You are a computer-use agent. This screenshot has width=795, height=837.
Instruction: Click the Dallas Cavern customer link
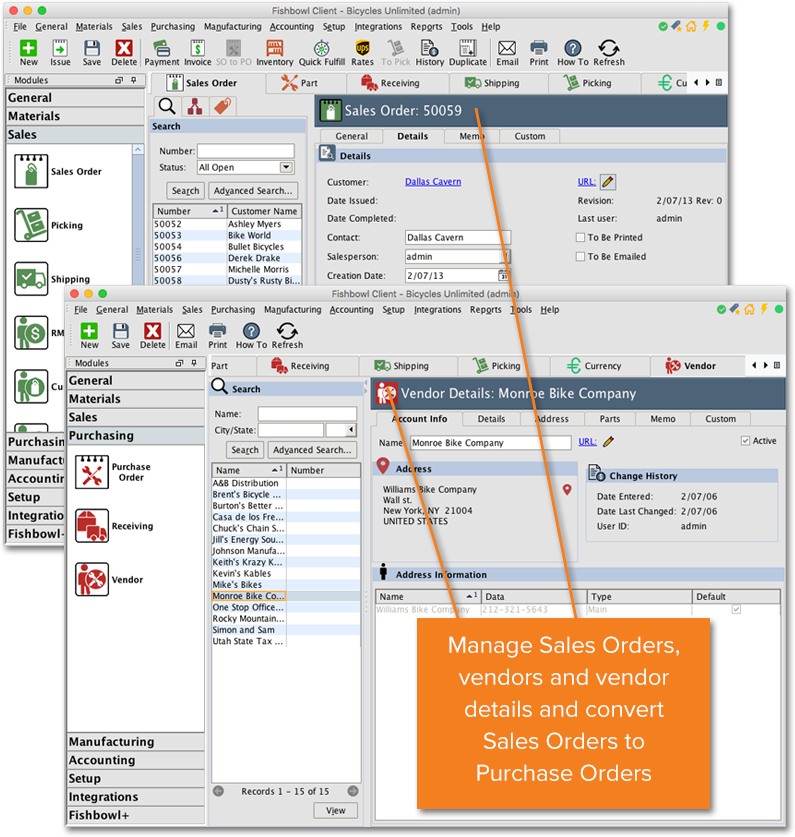click(433, 182)
